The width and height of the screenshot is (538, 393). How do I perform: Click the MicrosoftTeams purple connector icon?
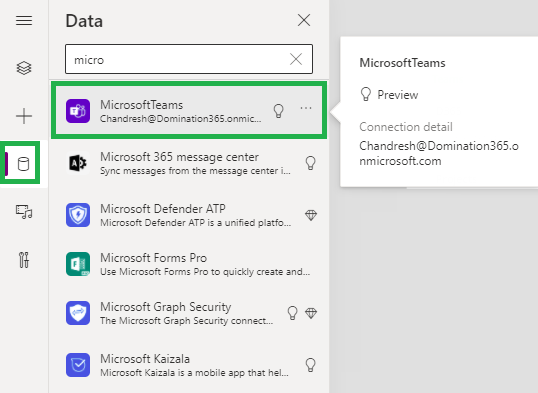point(78,111)
